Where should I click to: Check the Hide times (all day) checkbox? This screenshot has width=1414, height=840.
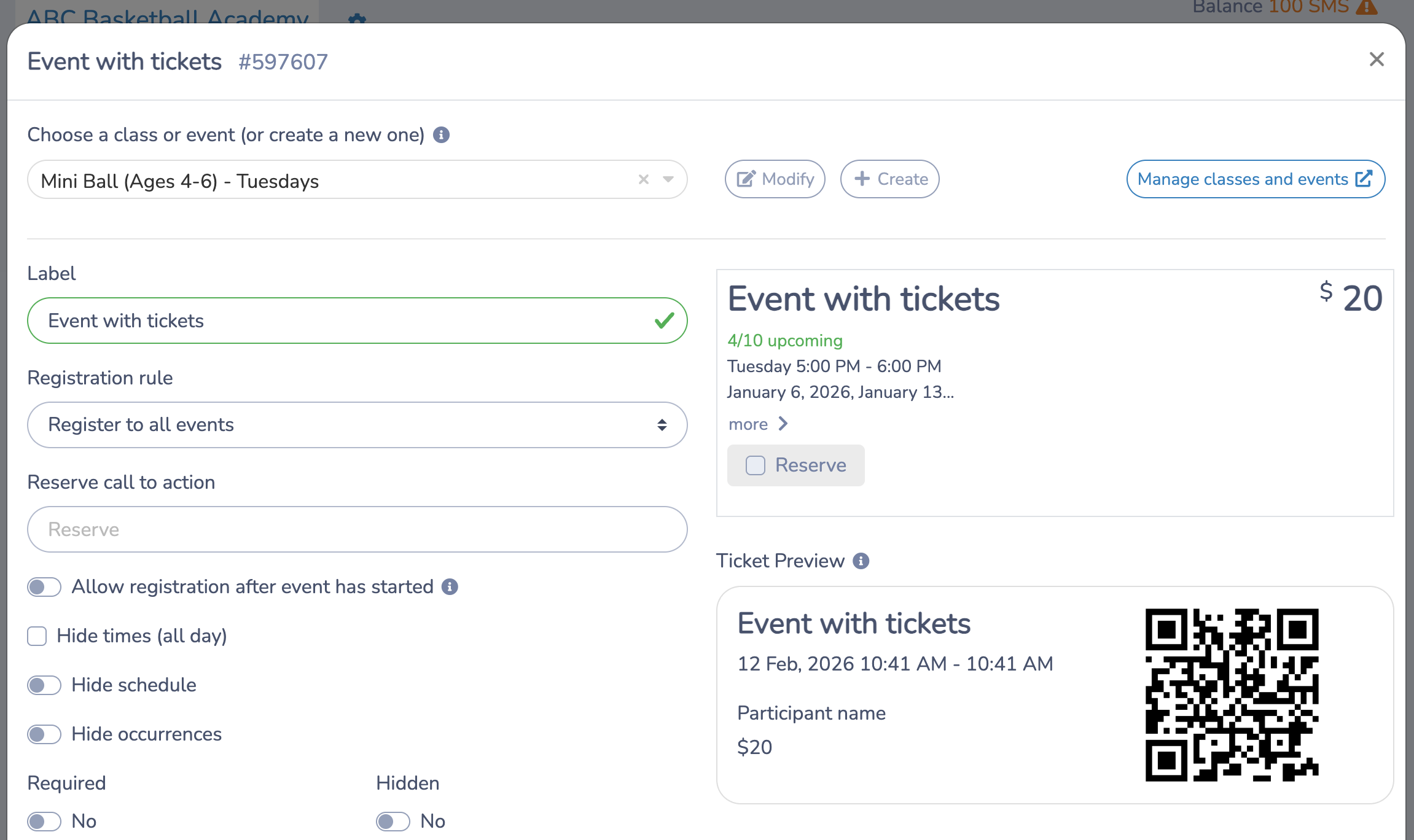click(x=36, y=636)
